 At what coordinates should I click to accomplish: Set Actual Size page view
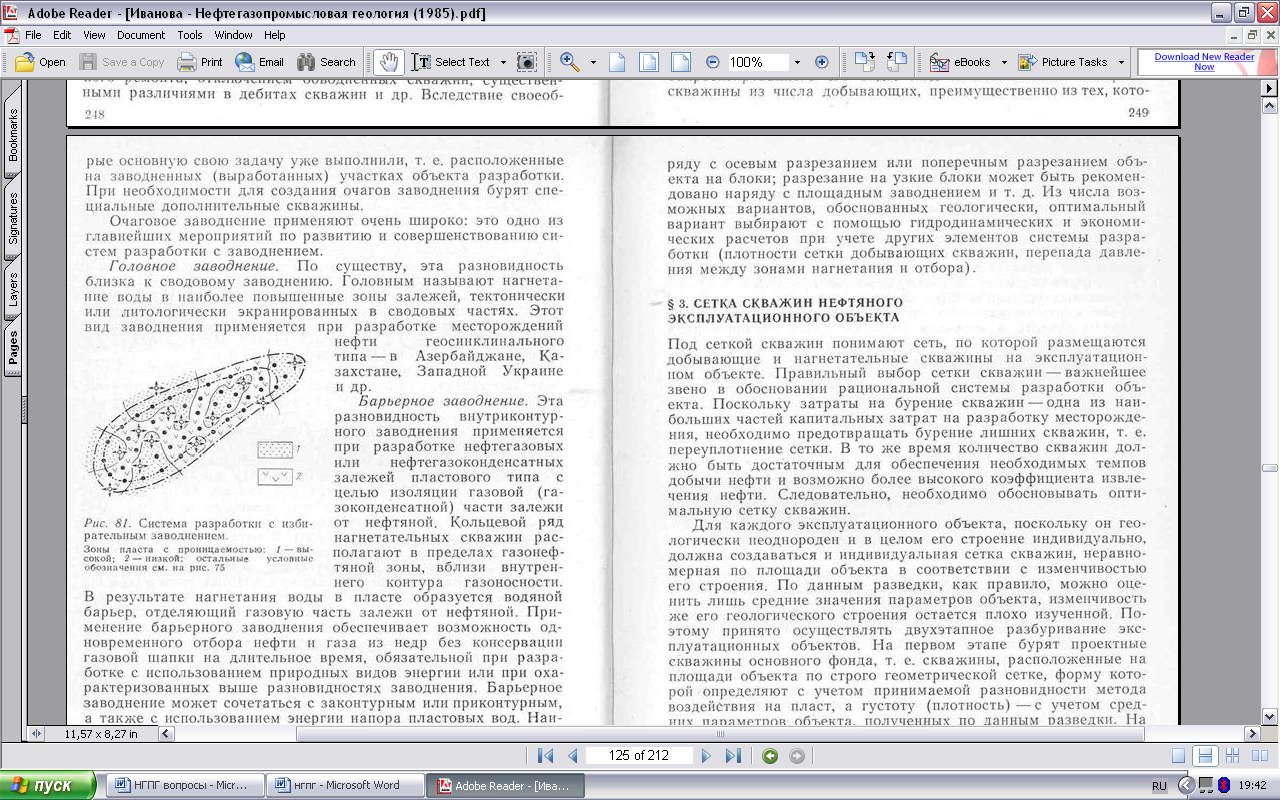(617, 62)
